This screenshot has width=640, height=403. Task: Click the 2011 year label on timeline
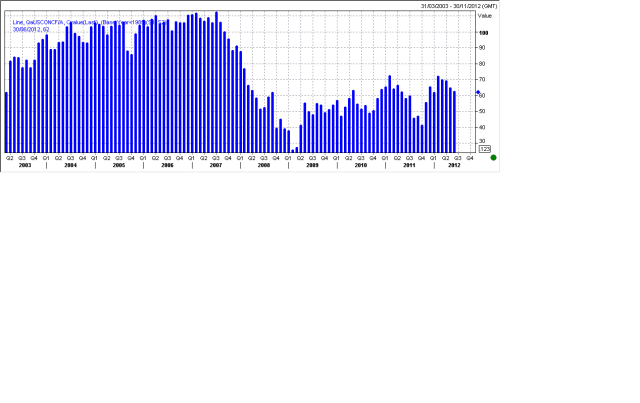pos(409,165)
